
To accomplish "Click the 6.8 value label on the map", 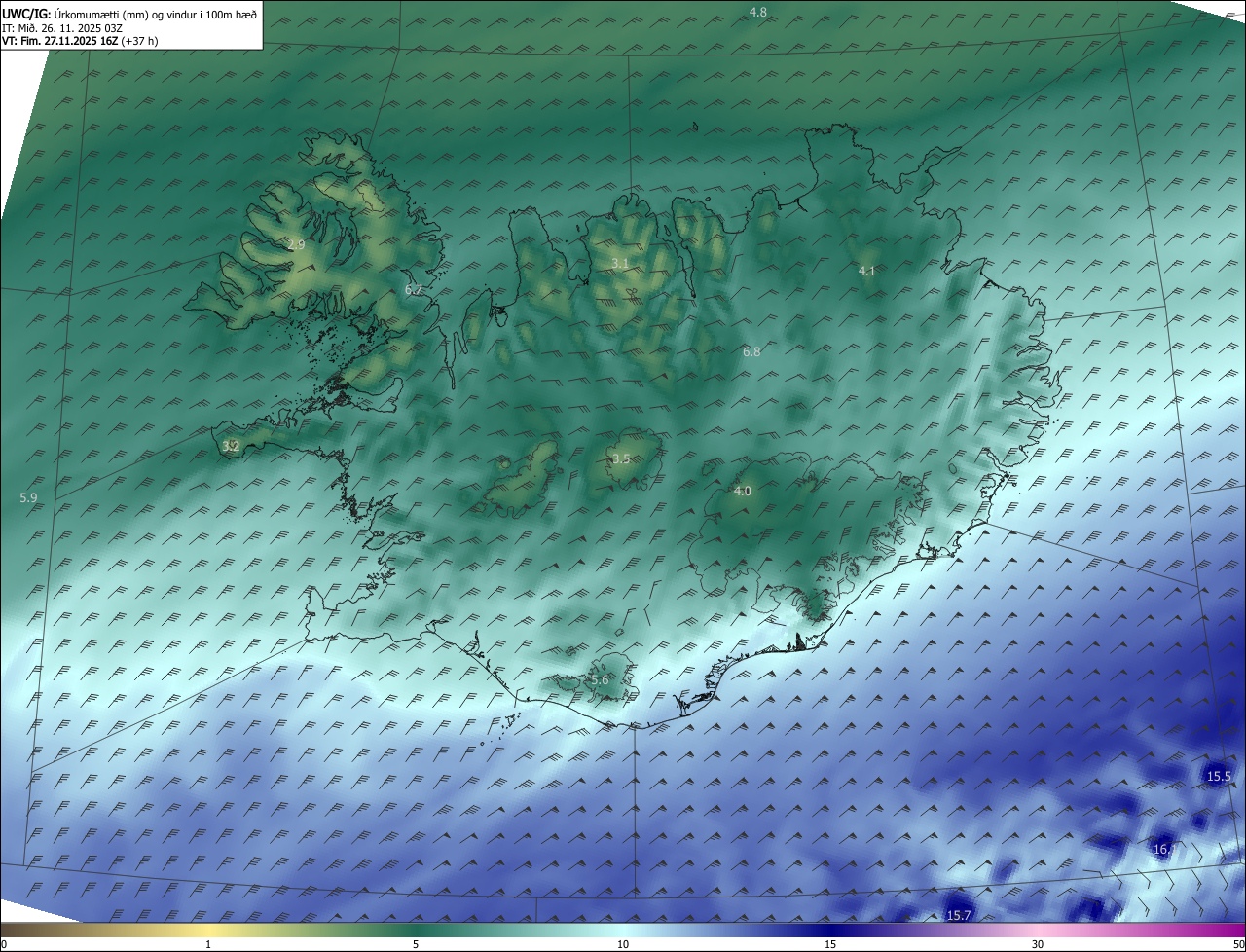I will [x=751, y=352].
